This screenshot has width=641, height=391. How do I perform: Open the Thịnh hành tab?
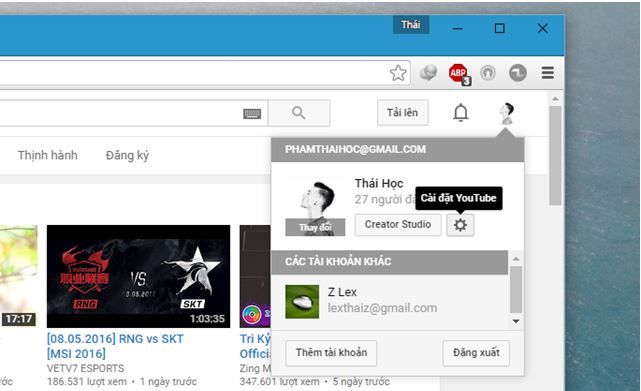pyautogui.click(x=47, y=155)
